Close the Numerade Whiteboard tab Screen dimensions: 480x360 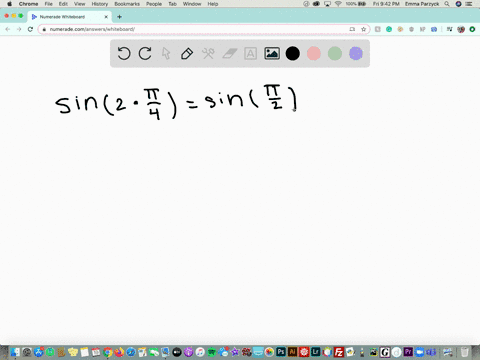106,17
